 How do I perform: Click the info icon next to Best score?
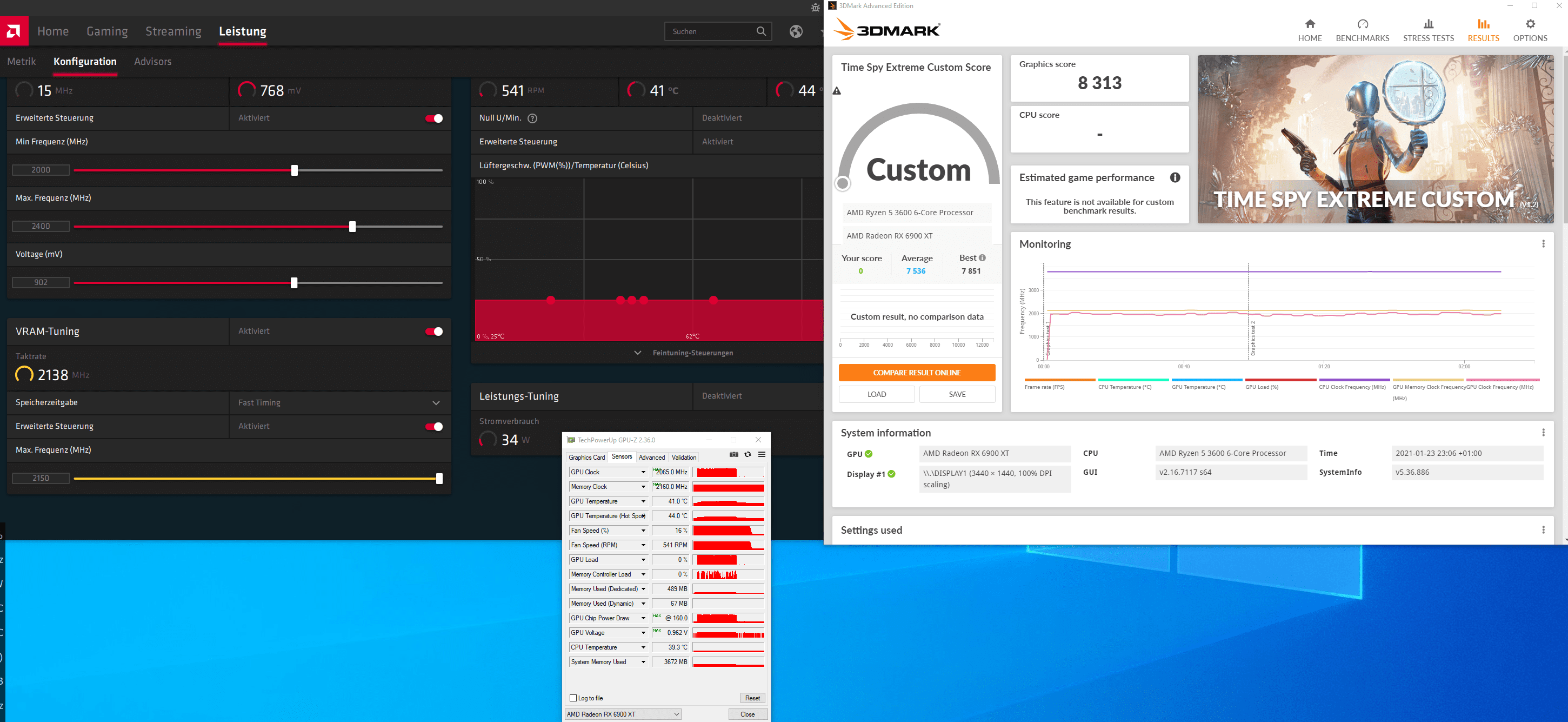pyautogui.click(x=982, y=258)
